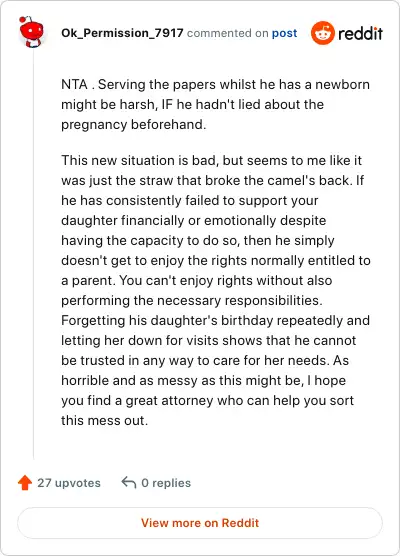The height and width of the screenshot is (556, 400).
Task: Click the line starting "Forgetting his daughter's birthday"
Action: coord(216,321)
